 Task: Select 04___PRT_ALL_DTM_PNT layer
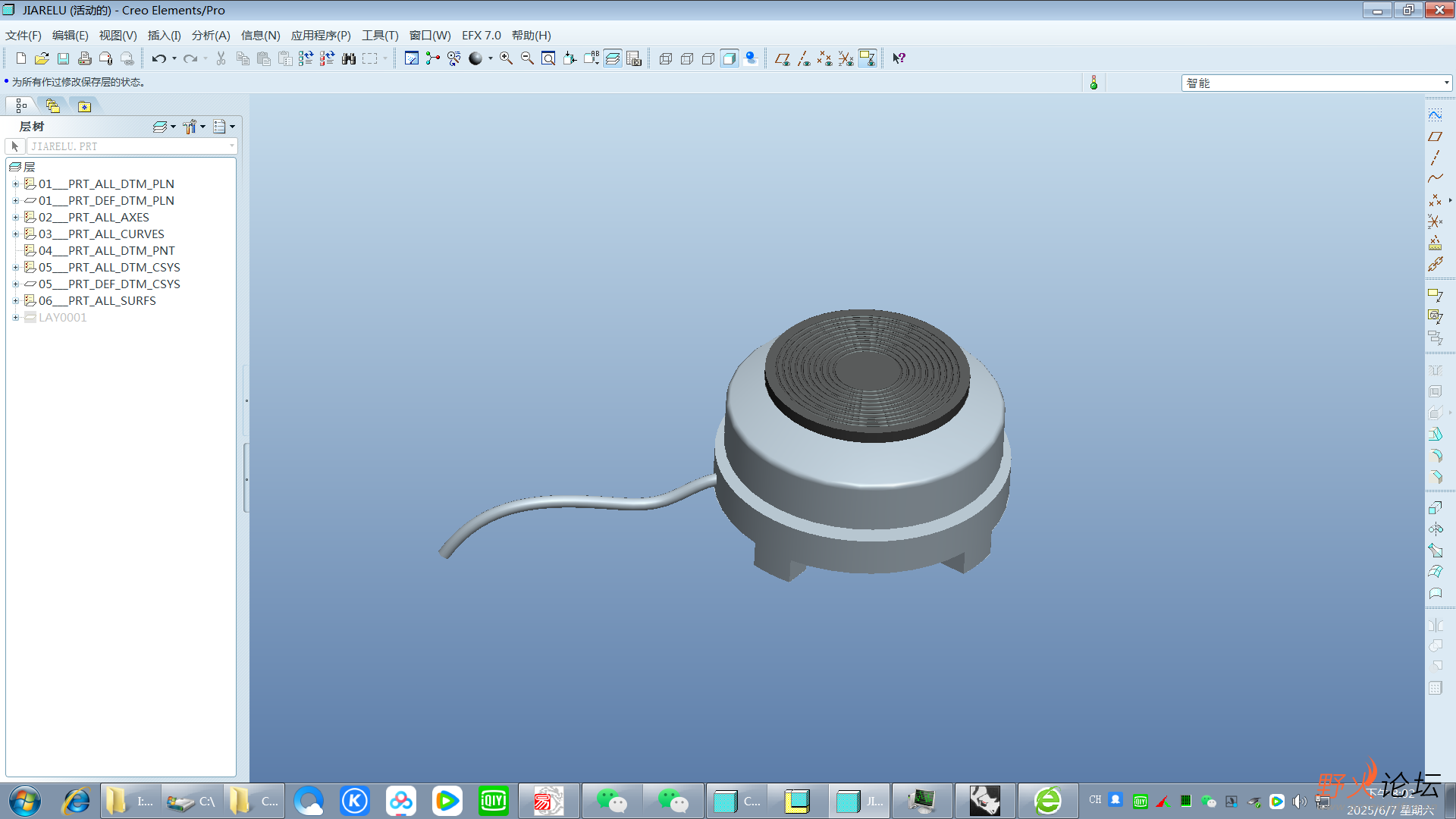(x=107, y=251)
